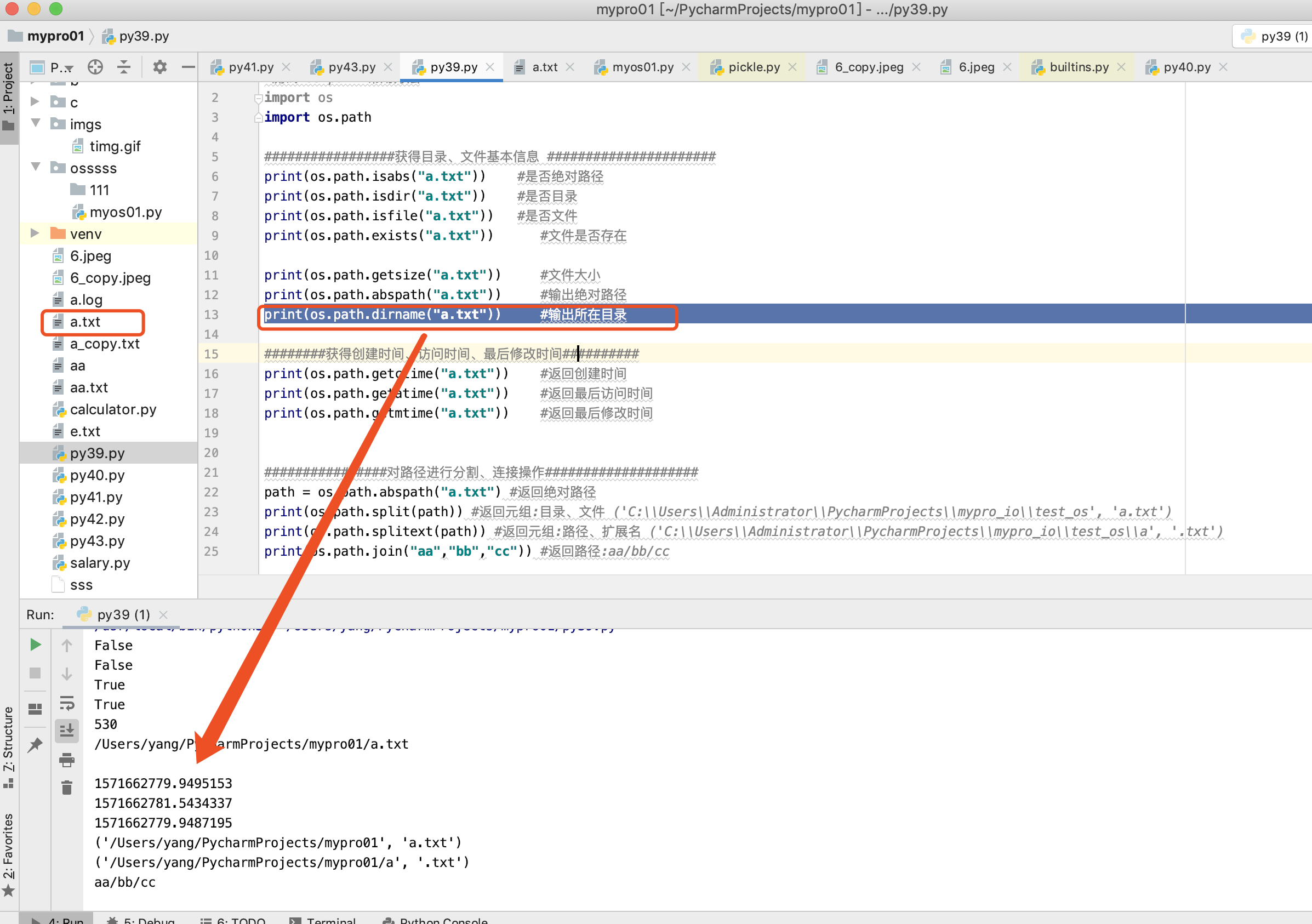The height and width of the screenshot is (924, 1312).
Task: Select timg.gif in project tree
Action: [x=115, y=146]
